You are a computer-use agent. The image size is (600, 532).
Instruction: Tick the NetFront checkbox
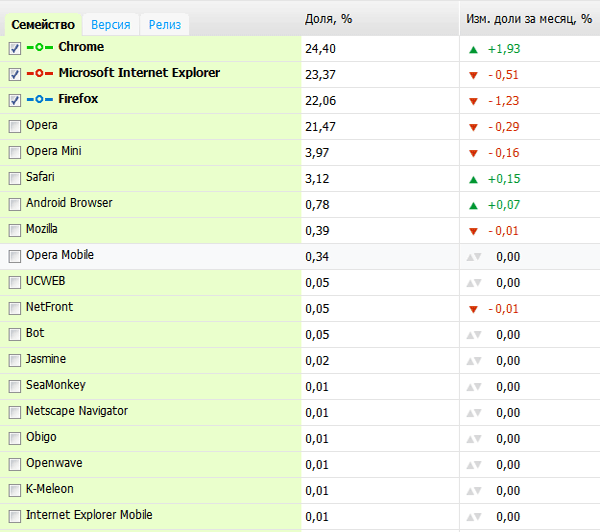(15, 308)
